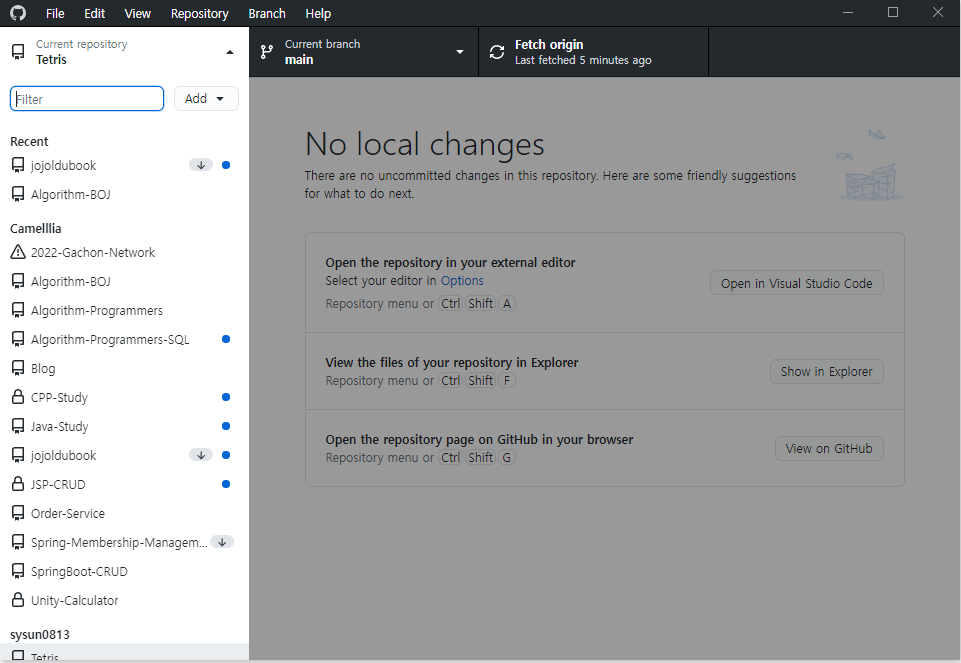
Task: Click the repository icon beside SpringBoot-CRUD
Action: [18, 571]
